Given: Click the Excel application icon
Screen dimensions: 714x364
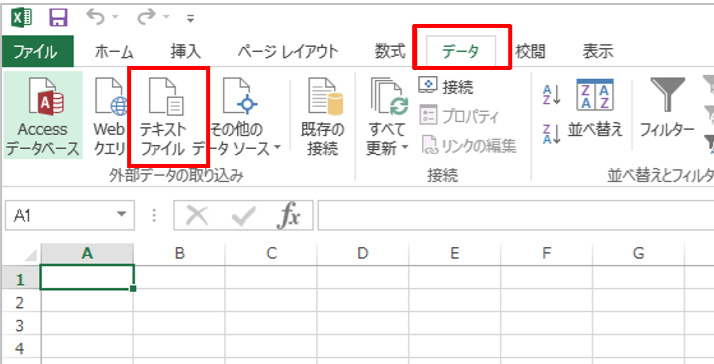Looking at the screenshot, I should [x=22, y=18].
